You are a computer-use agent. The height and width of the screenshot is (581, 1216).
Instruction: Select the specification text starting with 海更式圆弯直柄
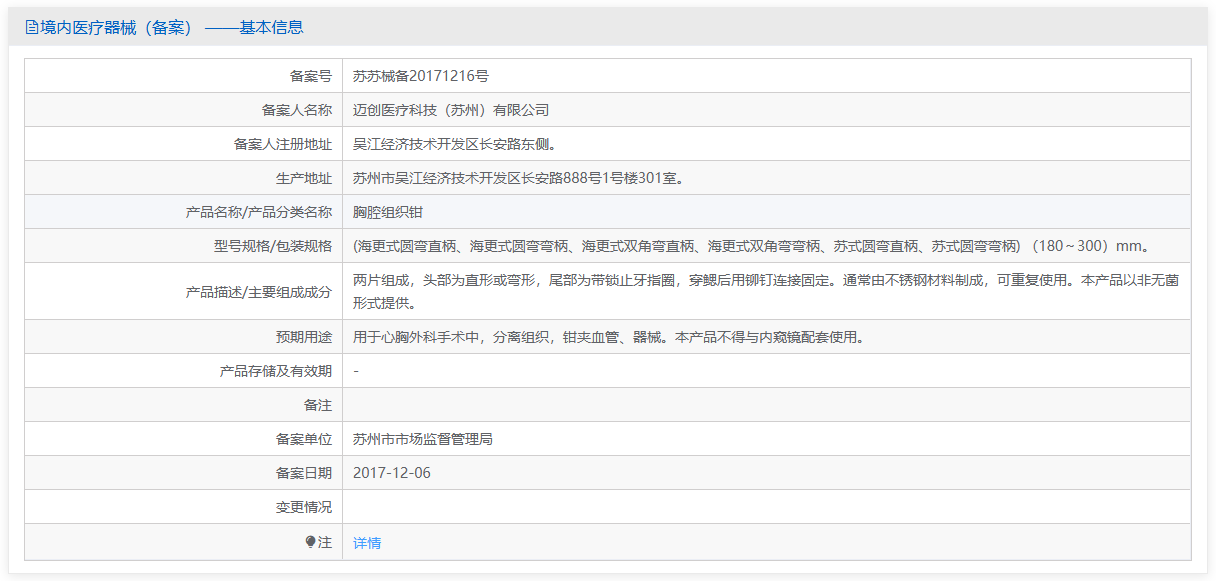click(753, 246)
